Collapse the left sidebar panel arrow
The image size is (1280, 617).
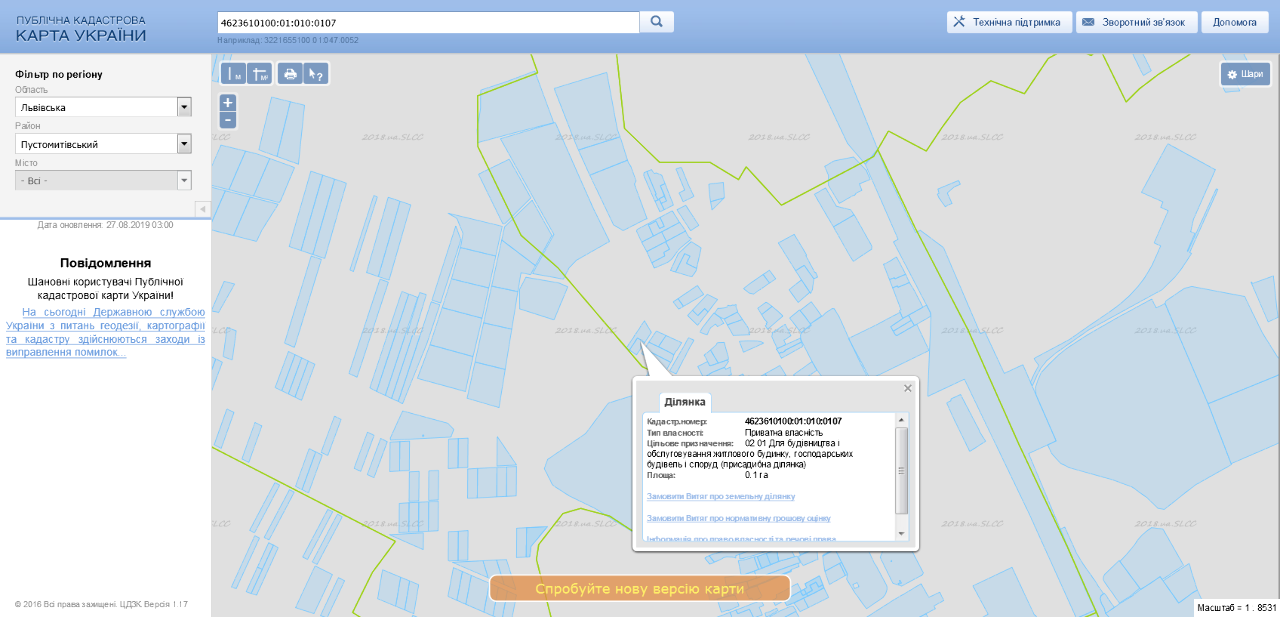[202, 209]
